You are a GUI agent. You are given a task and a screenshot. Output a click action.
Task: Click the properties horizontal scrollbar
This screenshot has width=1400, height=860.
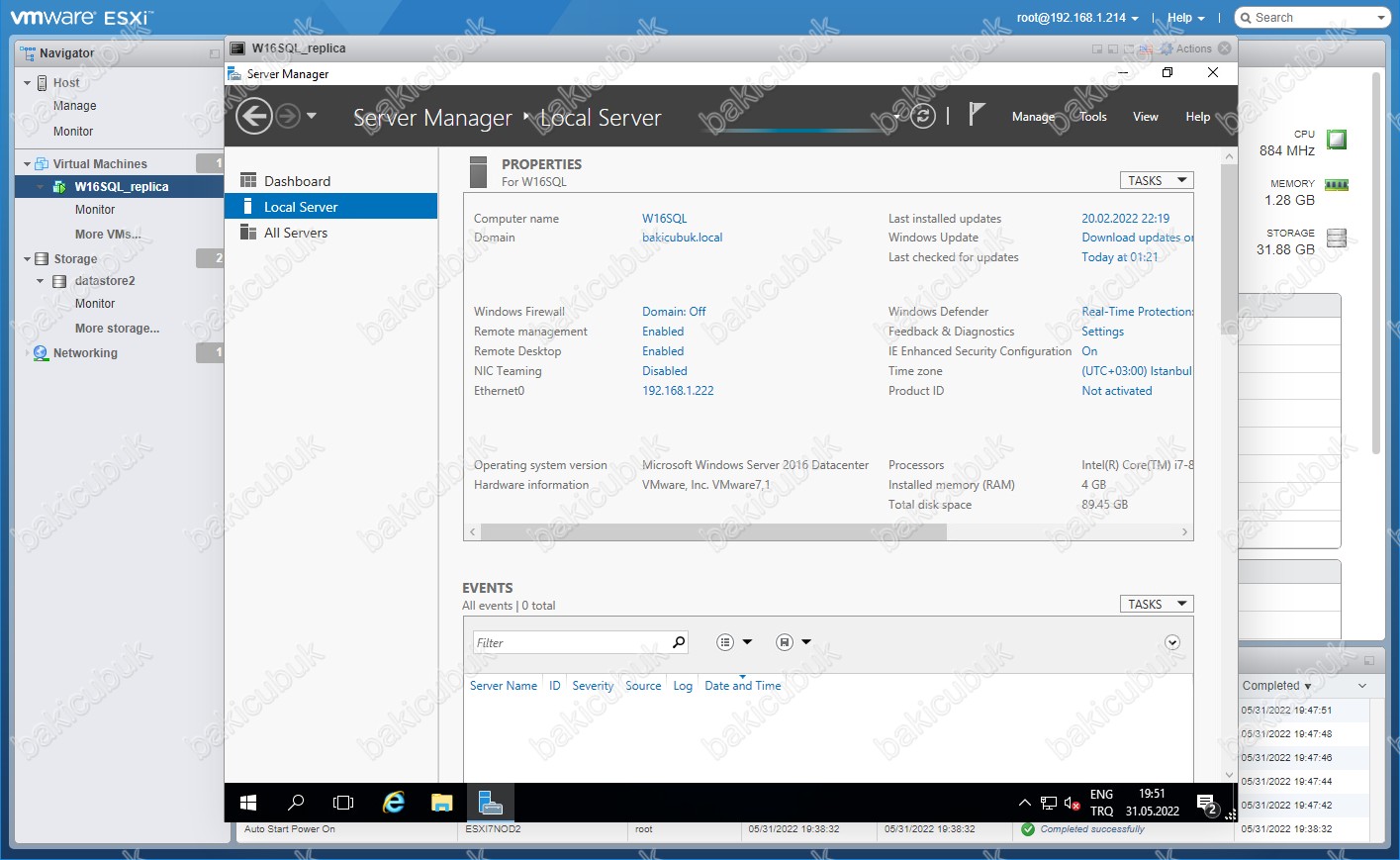pos(713,532)
